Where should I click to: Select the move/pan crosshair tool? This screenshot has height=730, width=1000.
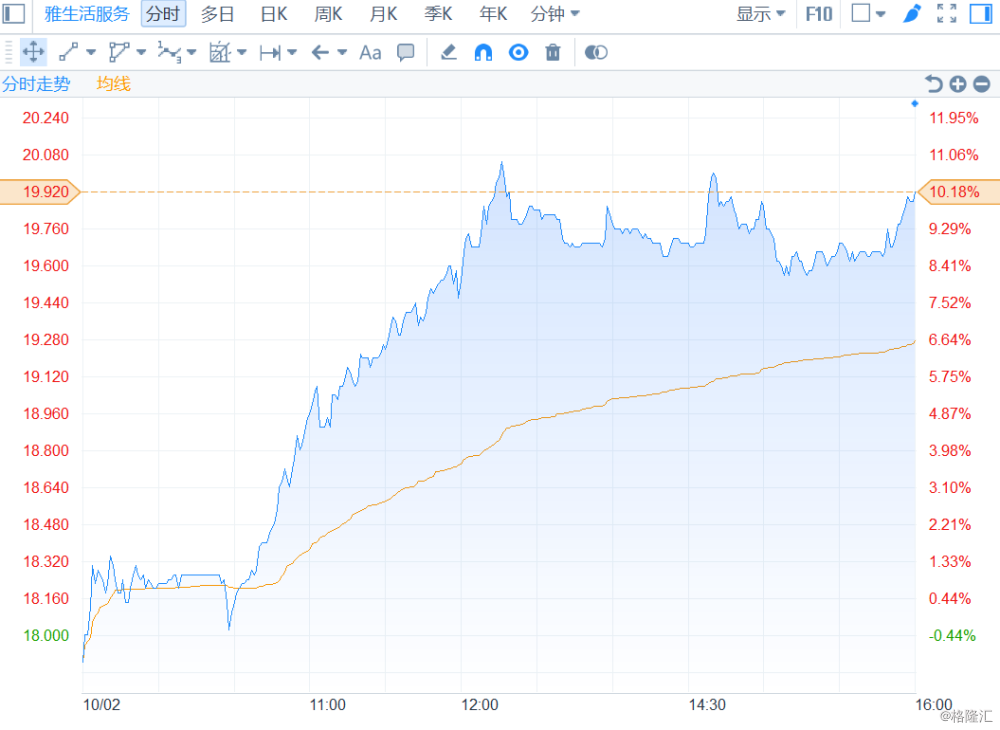pyautogui.click(x=32, y=52)
